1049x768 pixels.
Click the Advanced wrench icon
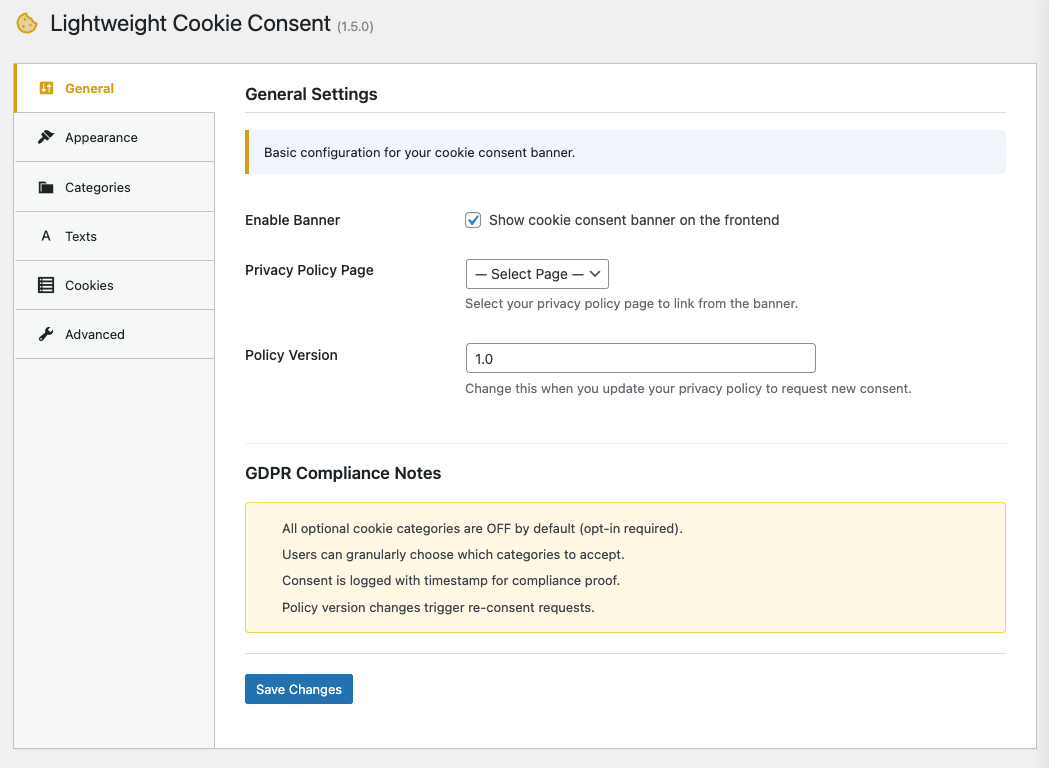tap(45, 334)
